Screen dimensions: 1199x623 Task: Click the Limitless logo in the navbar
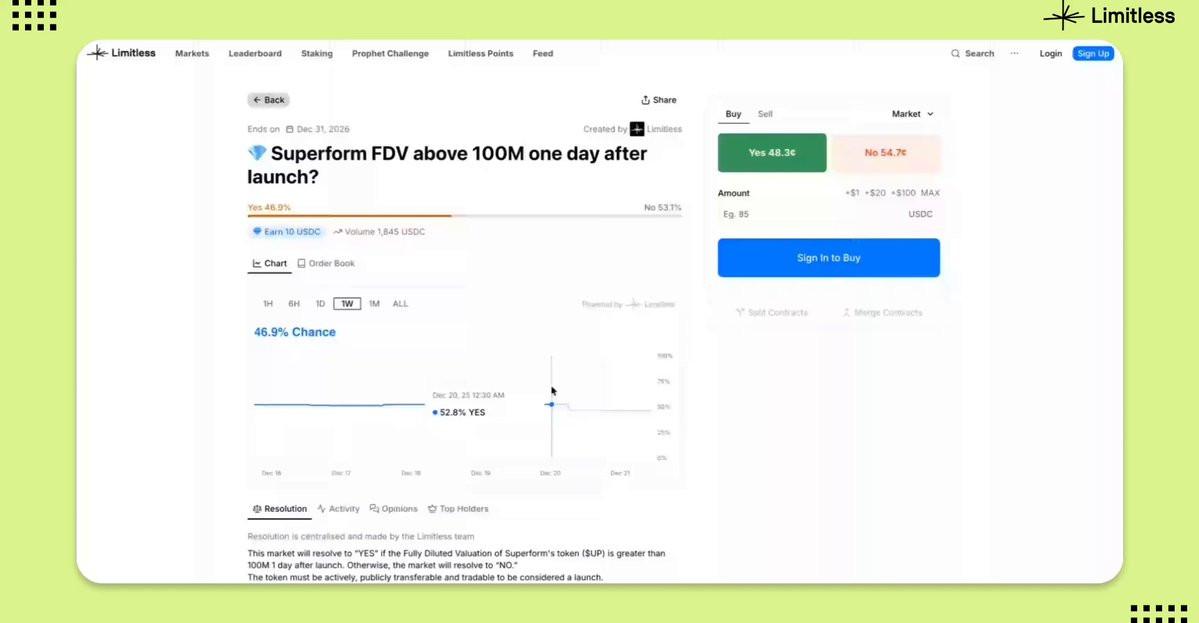tap(122, 53)
